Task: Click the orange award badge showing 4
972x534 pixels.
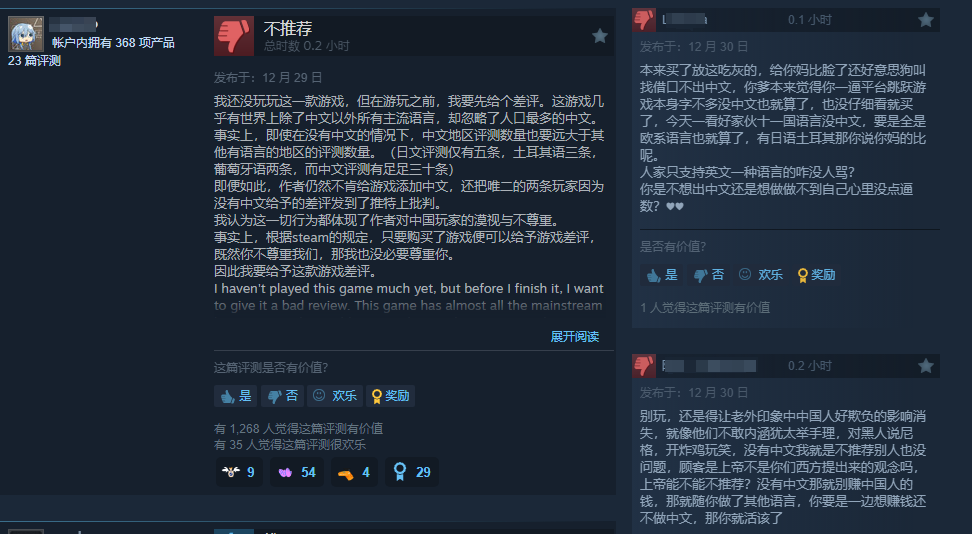Action: tap(354, 472)
